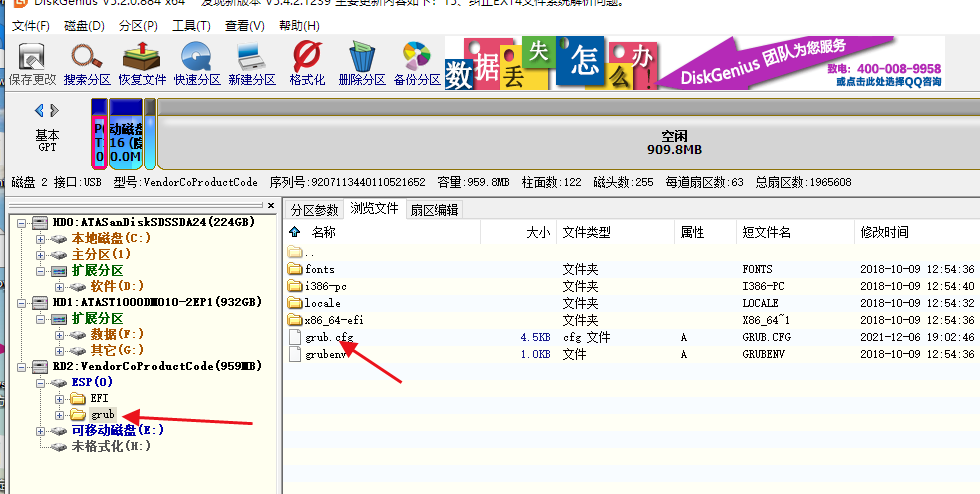Open the Search Partition (搜索分区) tool
The height and width of the screenshot is (494, 980).
click(x=87, y=63)
